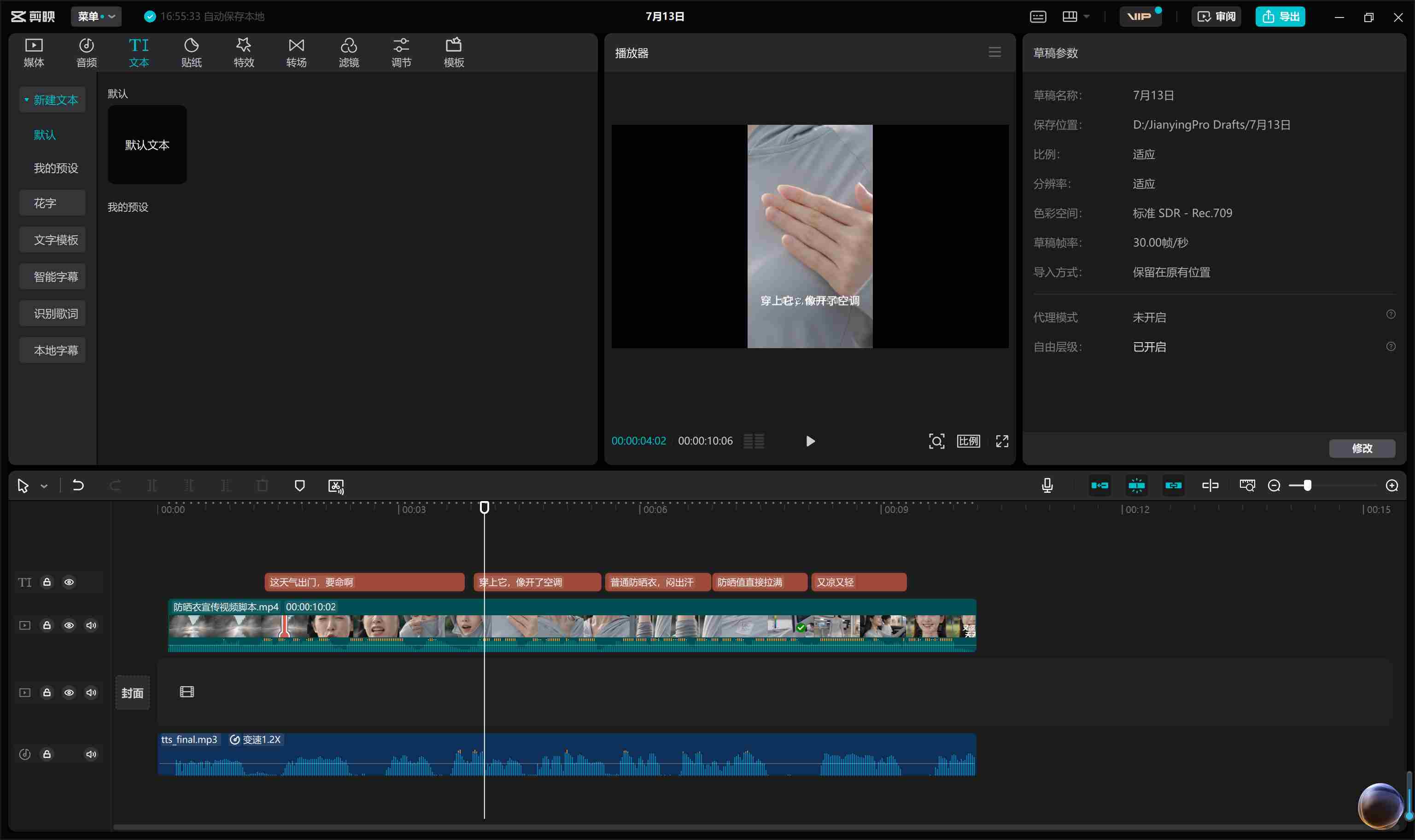Image resolution: width=1415 pixels, height=840 pixels.
Task: Open the VIP membership button
Action: (1140, 17)
